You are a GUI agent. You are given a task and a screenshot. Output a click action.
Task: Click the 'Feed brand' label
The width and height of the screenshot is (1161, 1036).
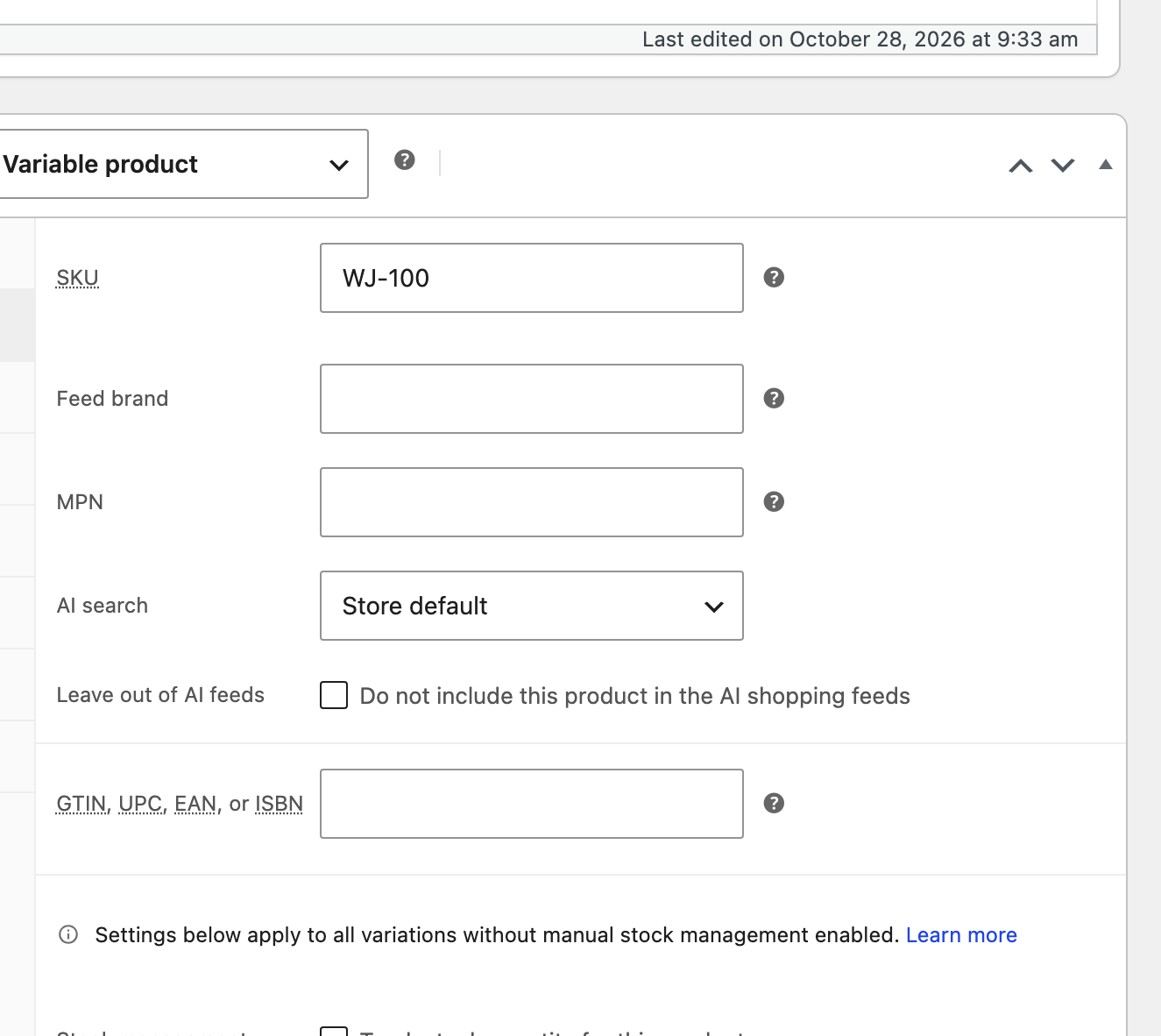(112, 399)
